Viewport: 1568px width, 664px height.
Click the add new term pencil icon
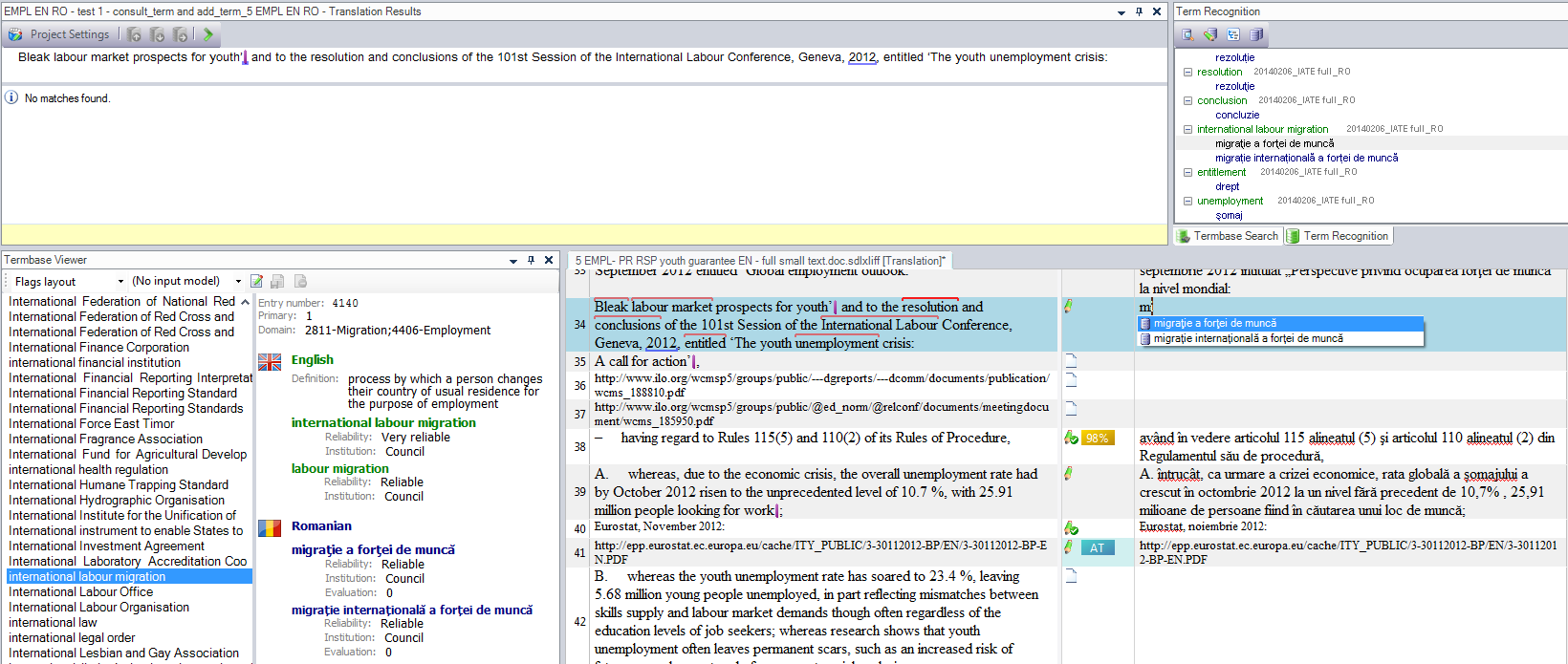click(1210, 34)
